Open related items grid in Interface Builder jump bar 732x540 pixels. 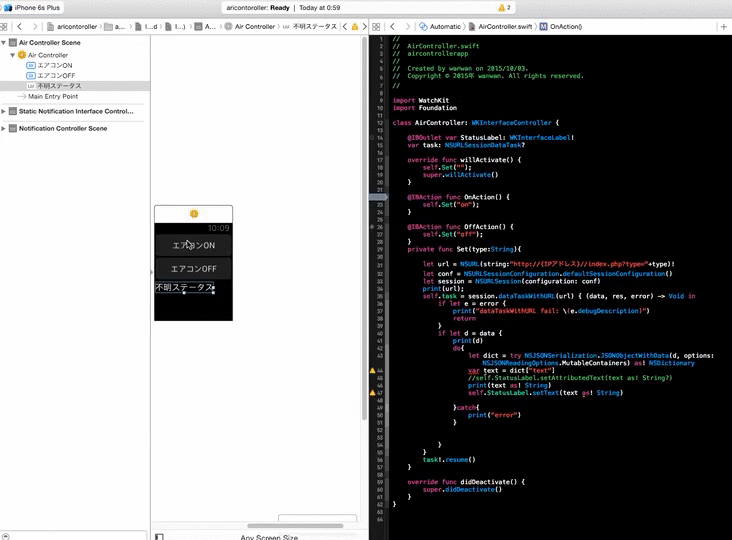pos(4,27)
